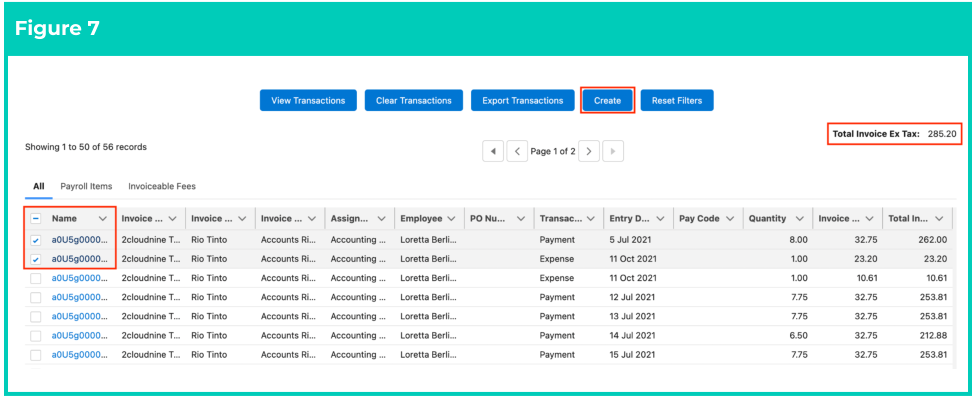Open the record link in 14 Jul 2021 row
Screen dimensions: 976x398
click(80, 336)
